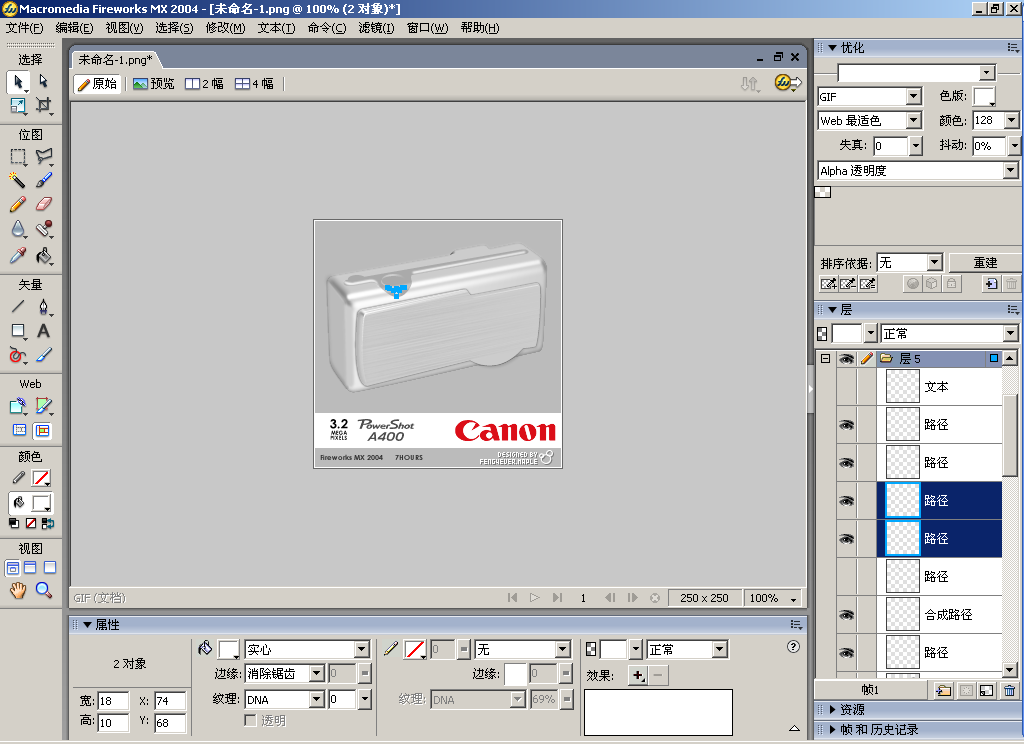This screenshot has height=744, width=1024.
Task: Activate the Rectangle shape tool
Action: (18, 331)
